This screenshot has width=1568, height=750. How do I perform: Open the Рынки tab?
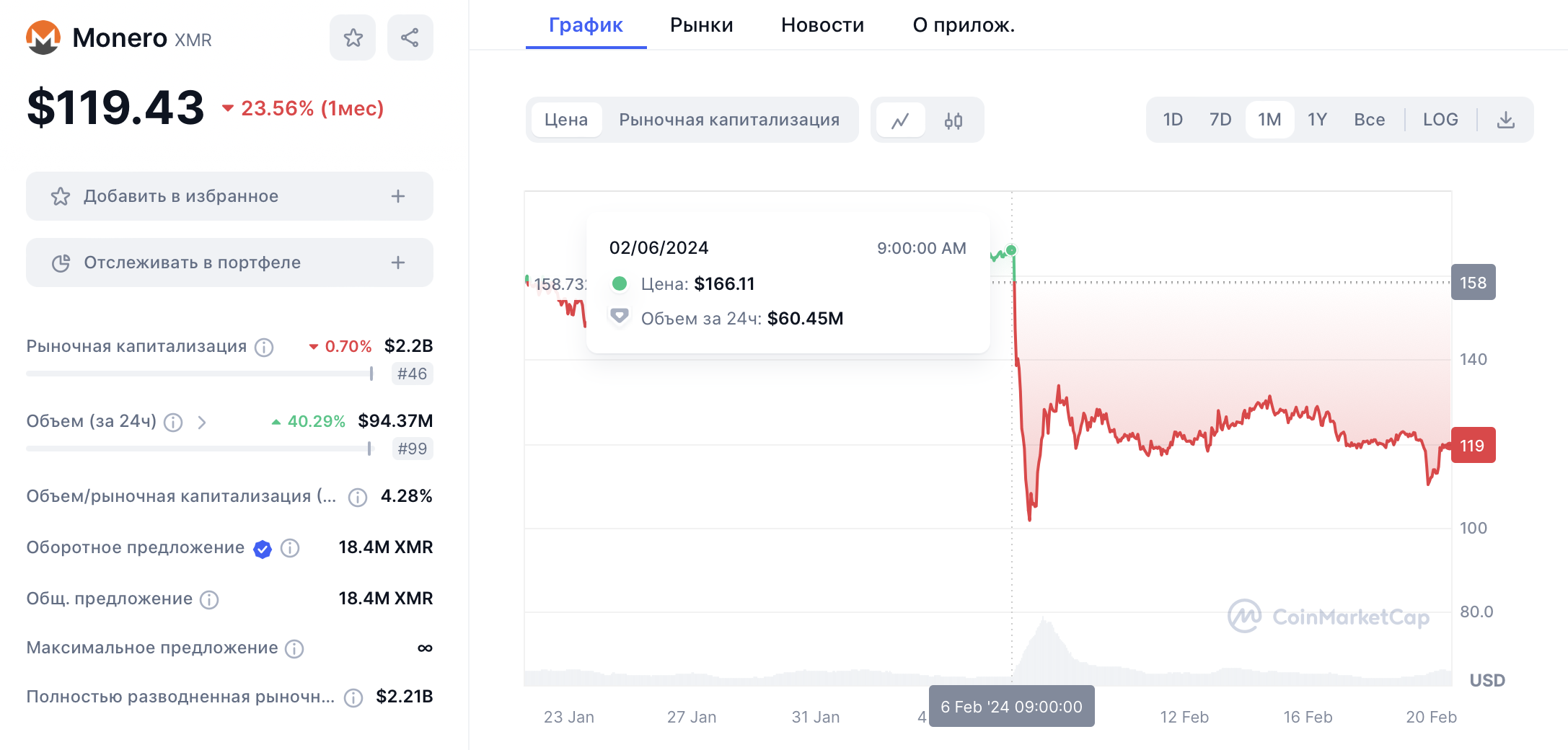pyautogui.click(x=701, y=25)
